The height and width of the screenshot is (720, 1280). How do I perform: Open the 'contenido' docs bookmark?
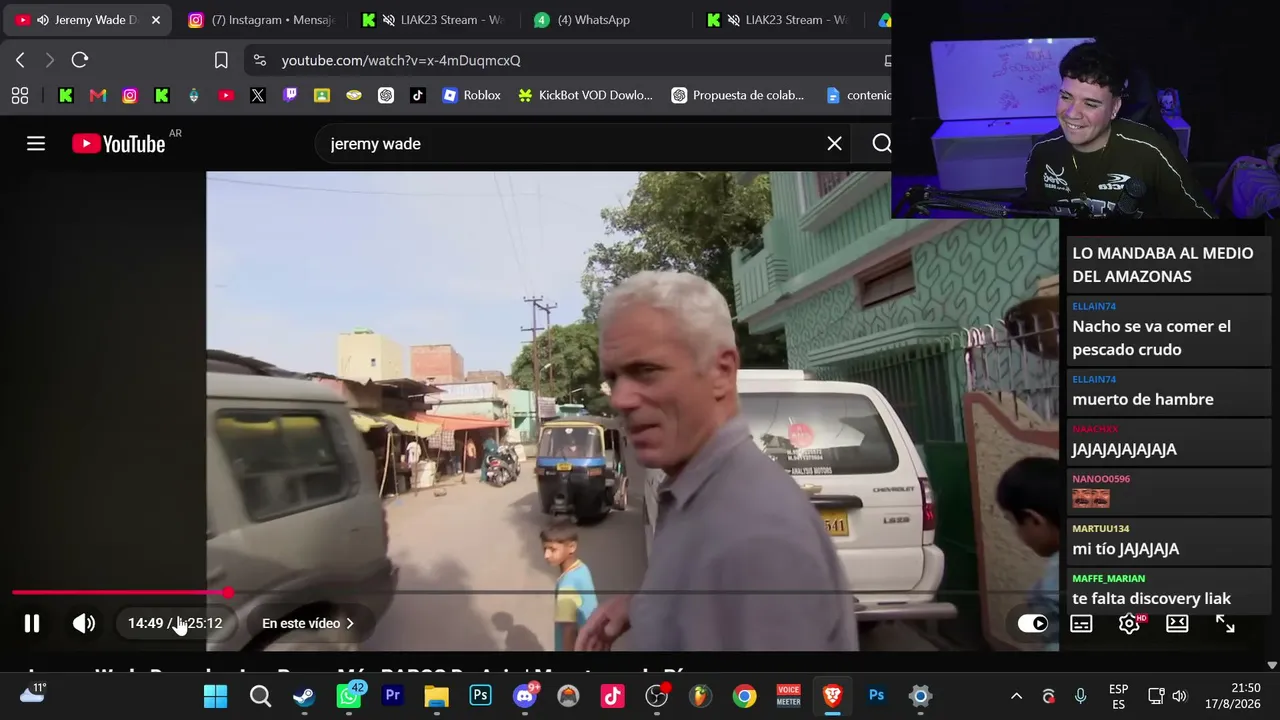(858, 95)
